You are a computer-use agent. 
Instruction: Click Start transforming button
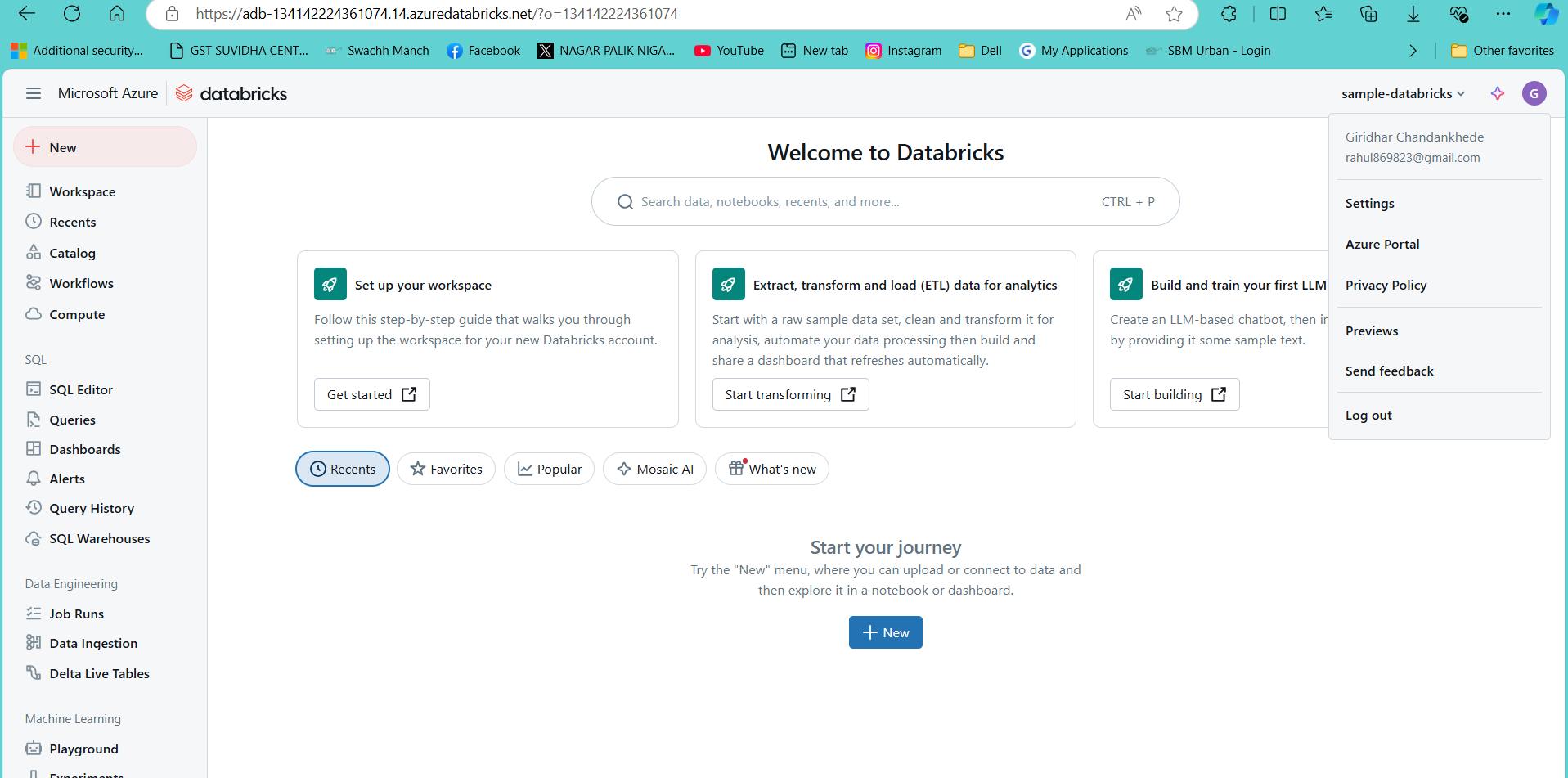[x=790, y=394]
